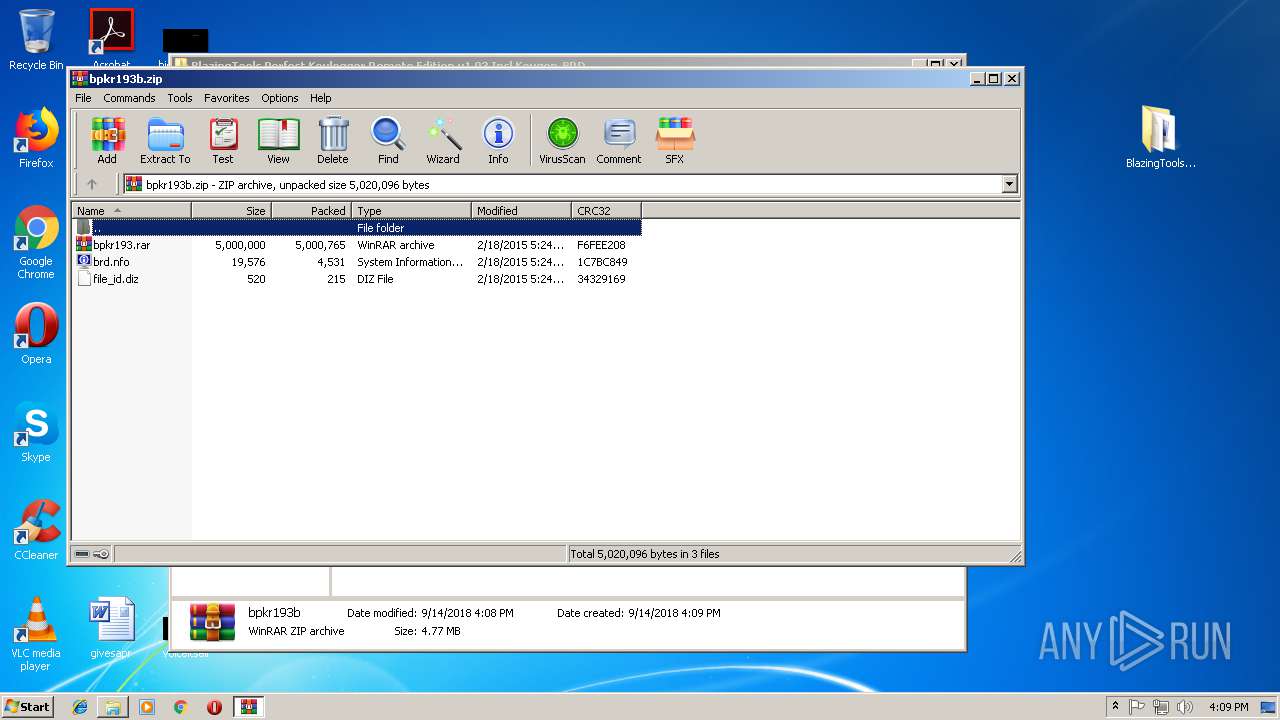The width and height of the screenshot is (1280, 720).
Task: Go up one folder level arrow
Action: click(92, 184)
